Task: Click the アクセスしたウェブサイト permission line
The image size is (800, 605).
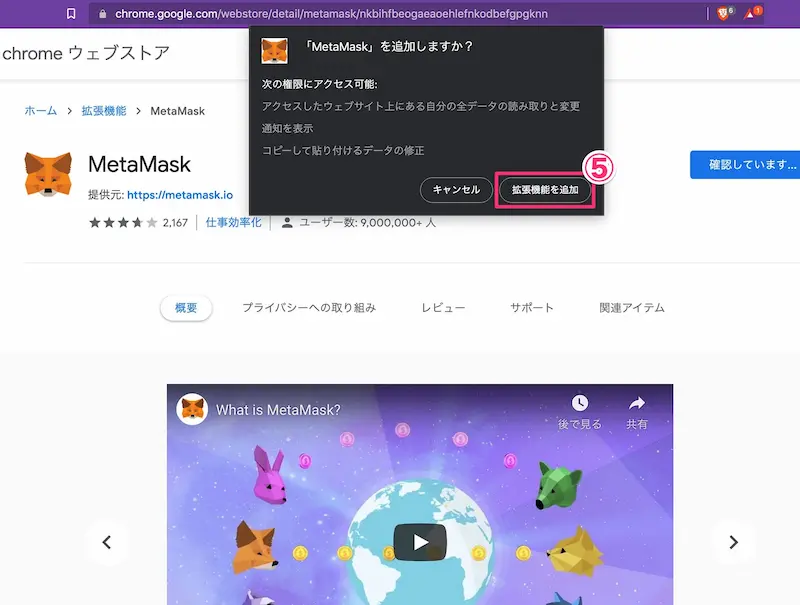Action: point(421,106)
